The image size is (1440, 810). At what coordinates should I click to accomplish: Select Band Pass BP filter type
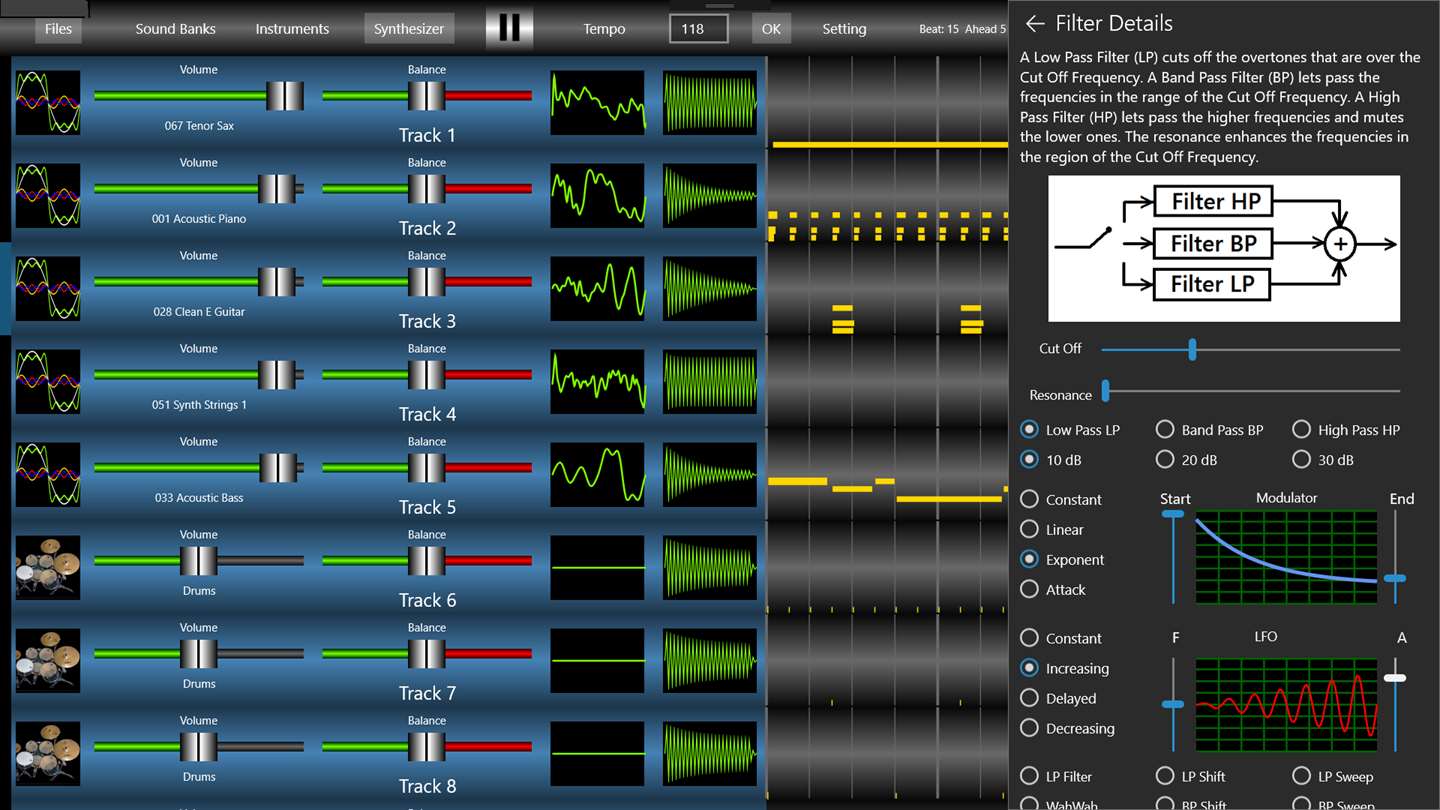tap(1210, 430)
